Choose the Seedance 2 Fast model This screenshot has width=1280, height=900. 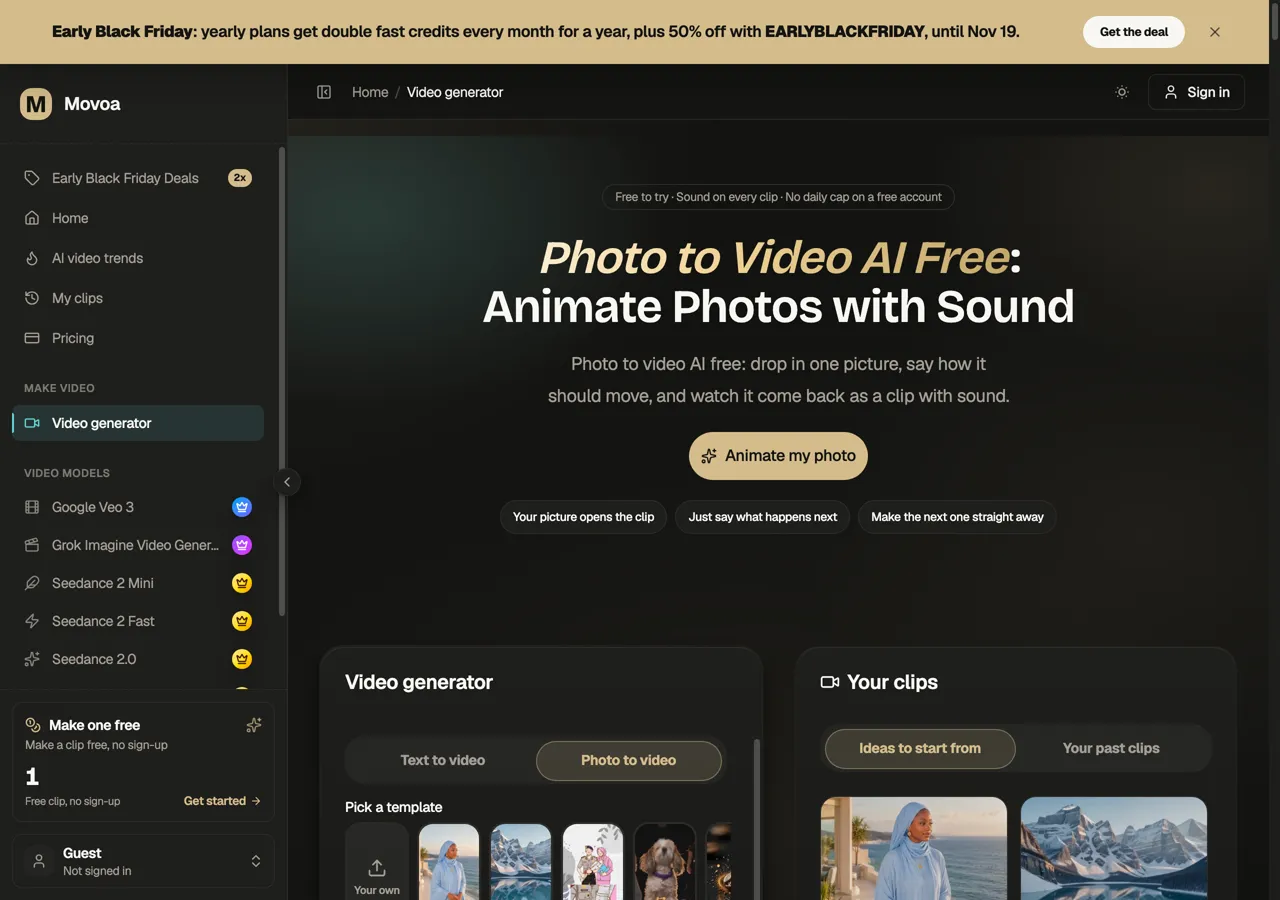pos(138,621)
